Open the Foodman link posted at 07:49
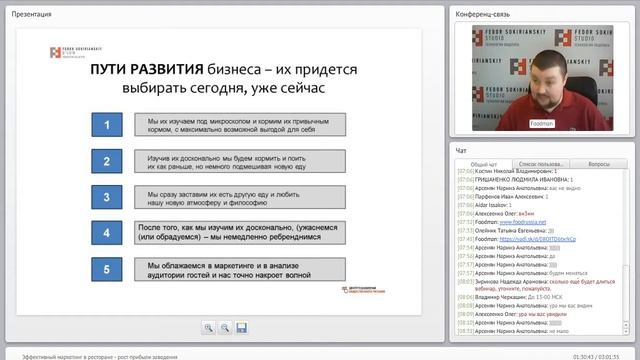The height and width of the screenshot is (360, 640). (x=538, y=239)
